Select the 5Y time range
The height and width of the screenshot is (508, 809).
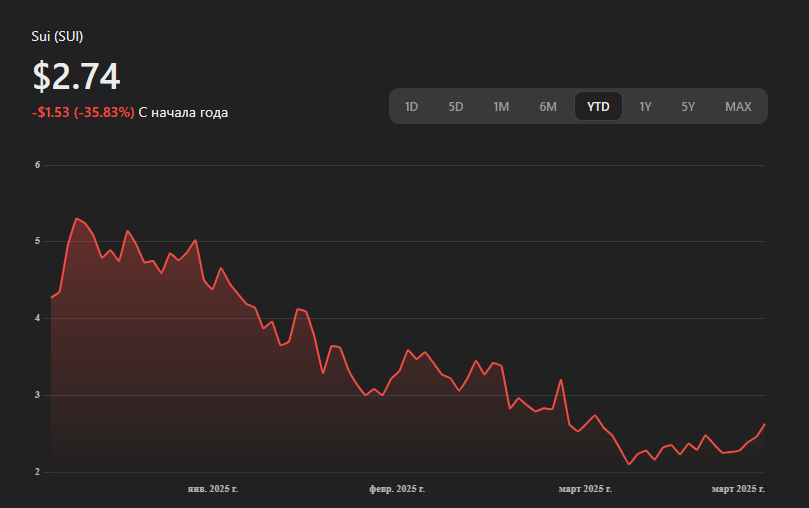pos(688,107)
